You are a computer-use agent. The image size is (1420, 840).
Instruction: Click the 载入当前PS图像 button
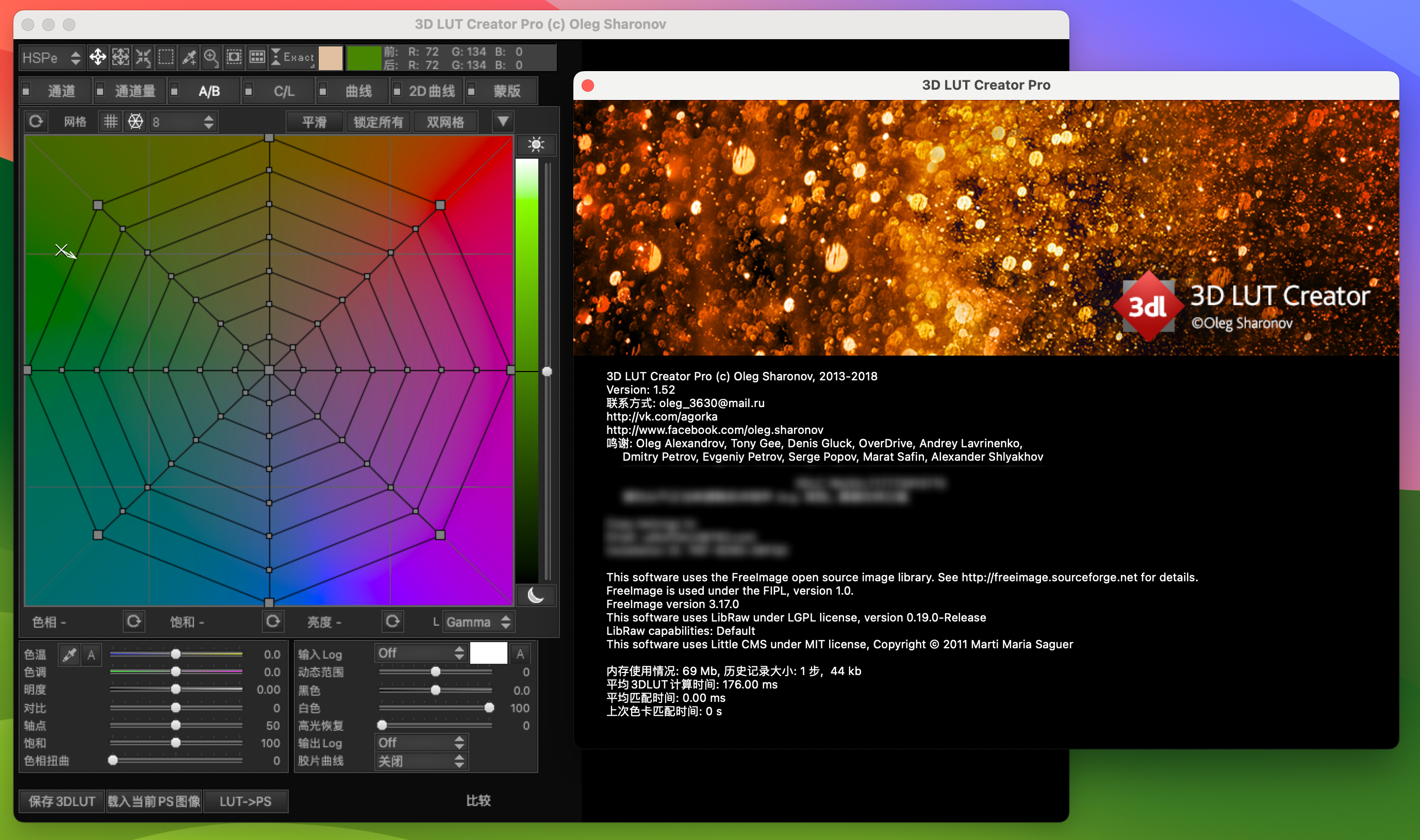coord(154,801)
